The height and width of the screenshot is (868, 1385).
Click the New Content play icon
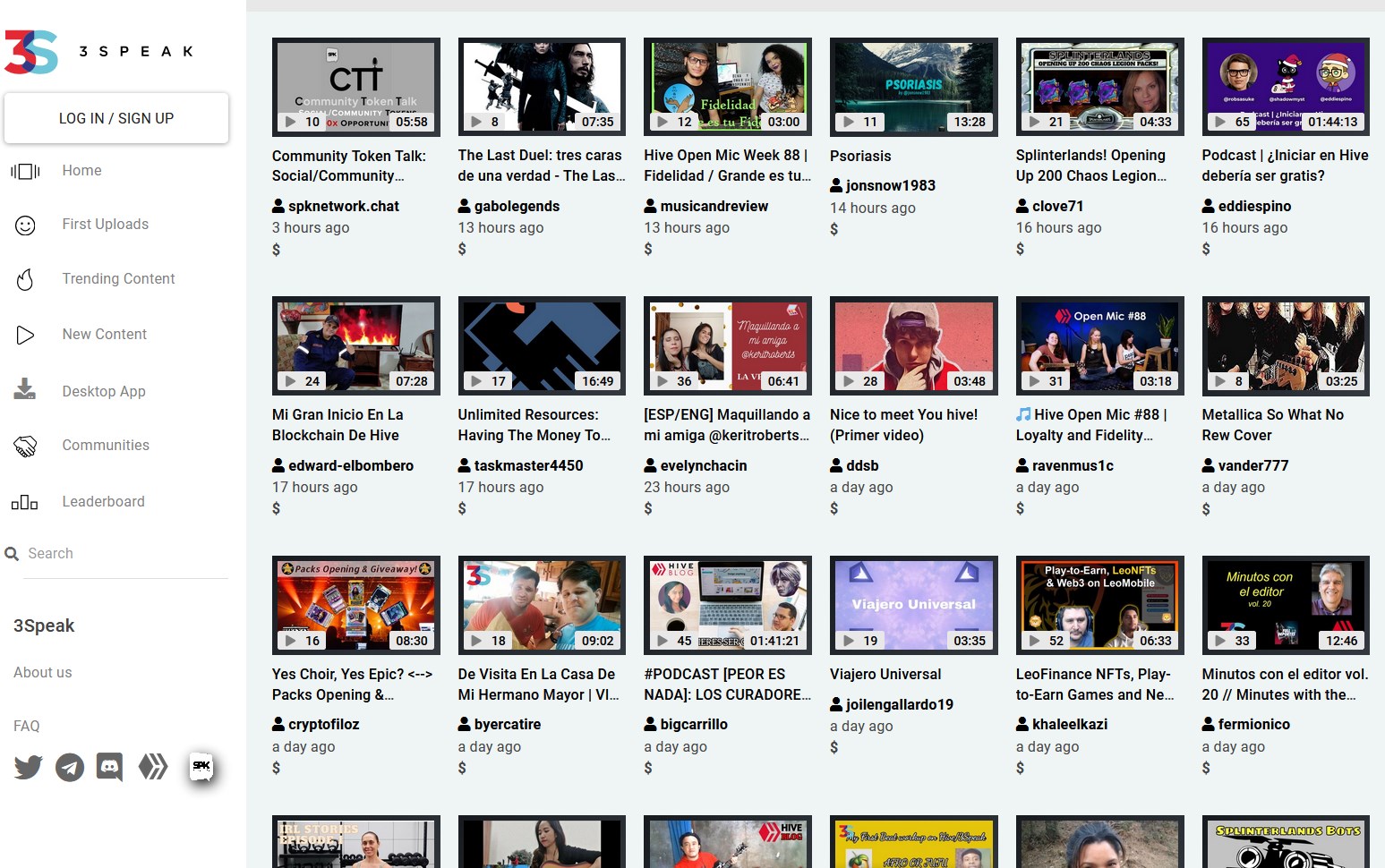25,335
